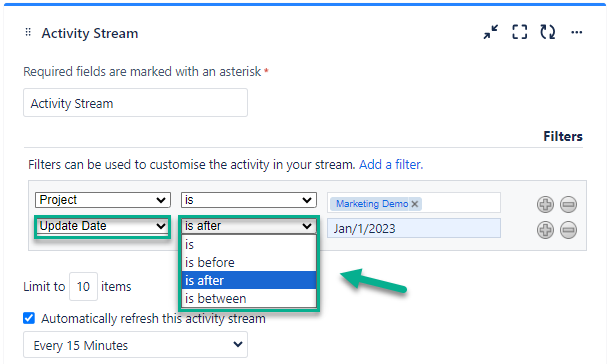The width and height of the screenshot is (614, 364).
Task: Choose highlighted 'is after' option
Action: coord(249,280)
